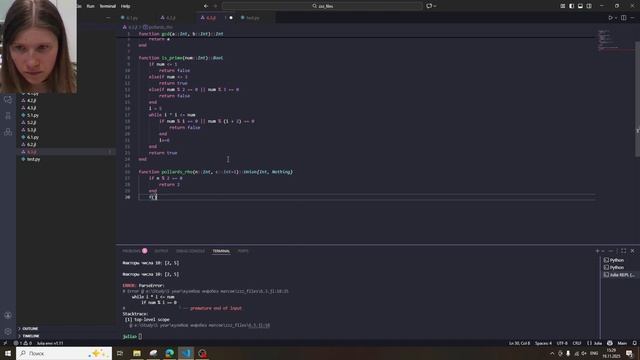
Task: Switch to the OUTPUT panel tab
Action: (x=161, y=251)
